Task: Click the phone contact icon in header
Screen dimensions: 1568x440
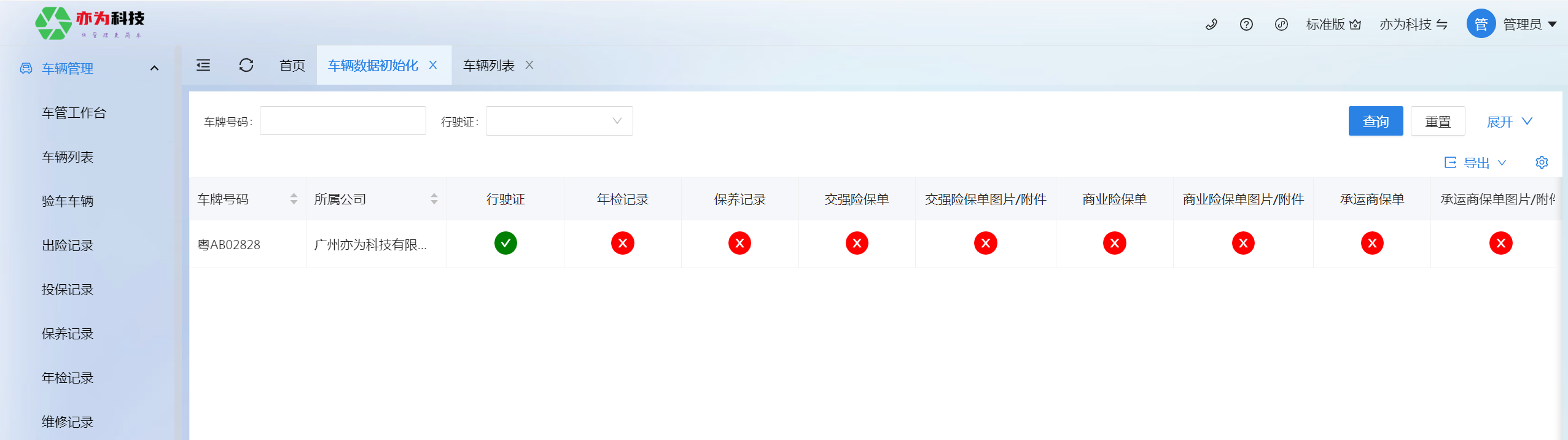Action: tap(1211, 25)
